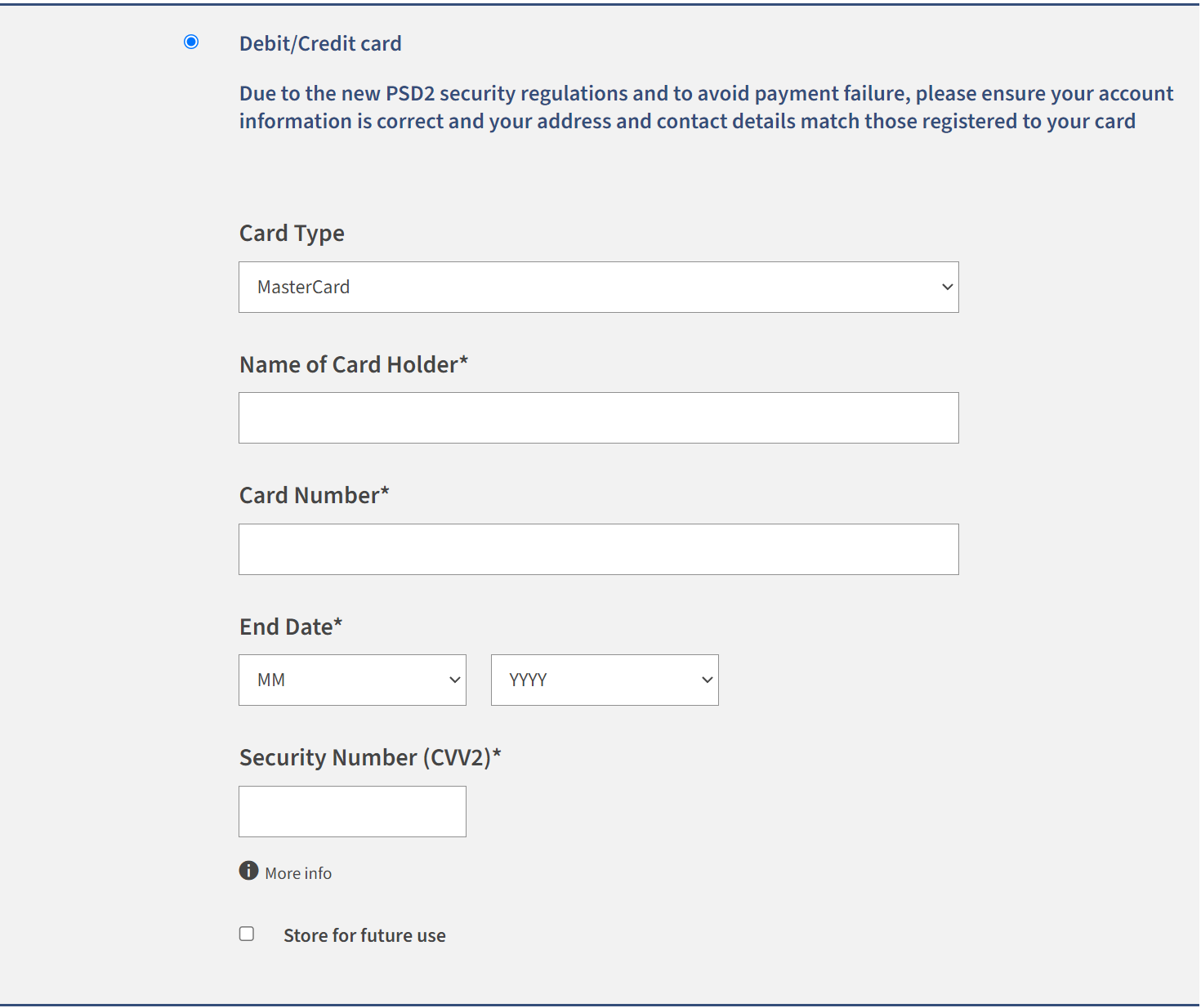
Task: Click the Name of Card Holder label
Action: 354,364
